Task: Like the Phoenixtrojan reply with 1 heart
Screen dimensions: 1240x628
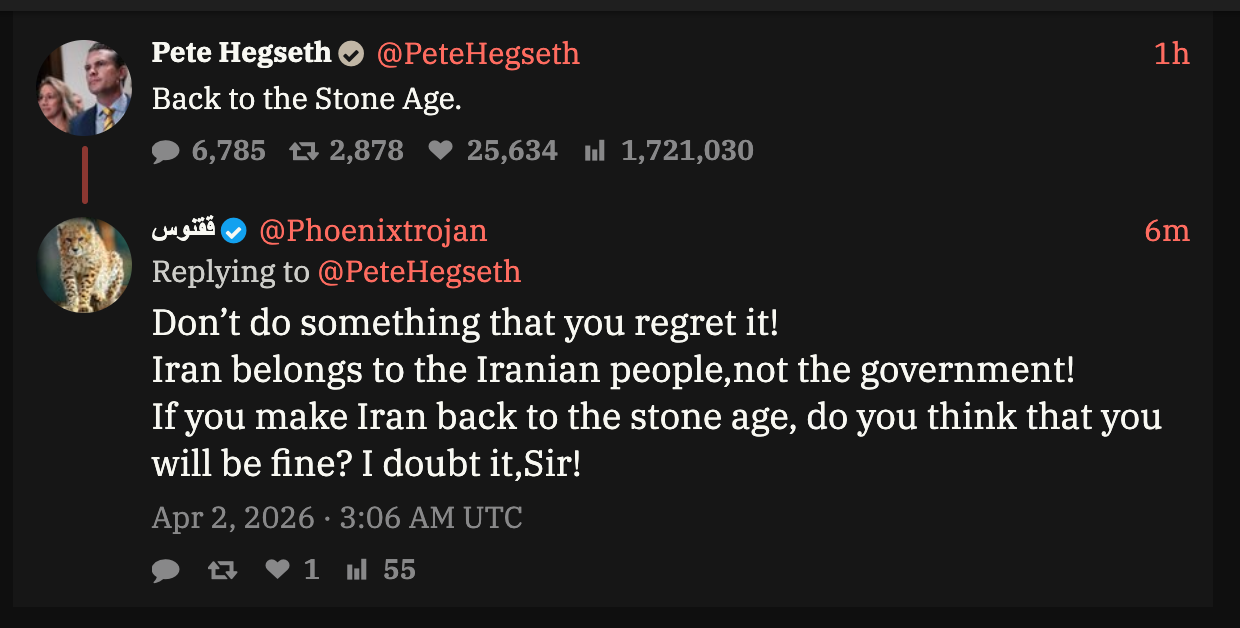Action: click(277, 570)
